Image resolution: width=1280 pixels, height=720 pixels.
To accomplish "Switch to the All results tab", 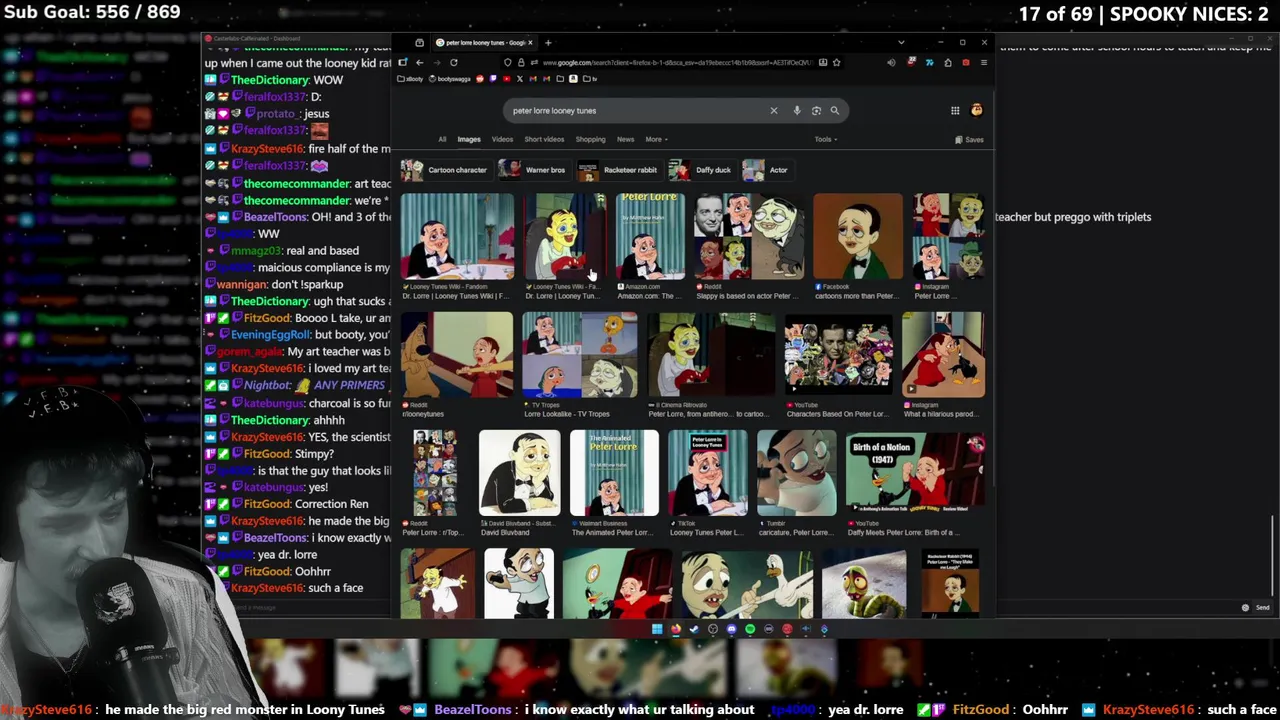I will click(442, 140).
